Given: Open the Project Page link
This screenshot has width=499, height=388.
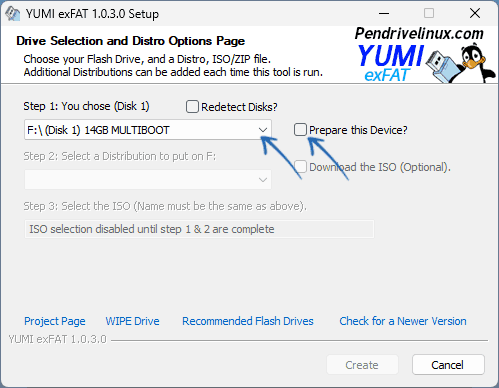Looking at the screenshot, I should [x=55, y=321].
